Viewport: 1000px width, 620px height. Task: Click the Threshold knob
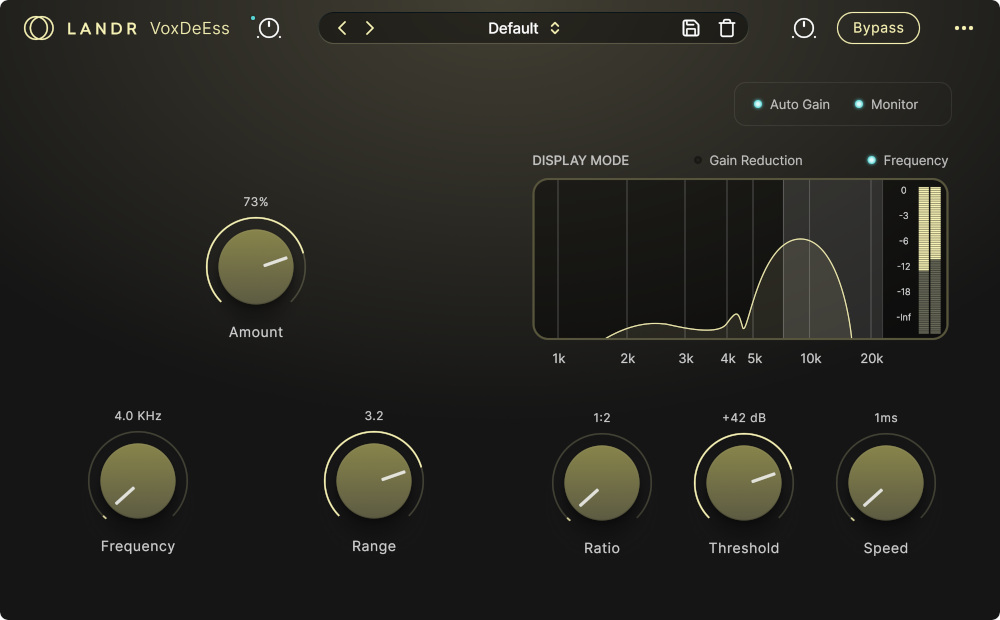click(x=743, y=482)
